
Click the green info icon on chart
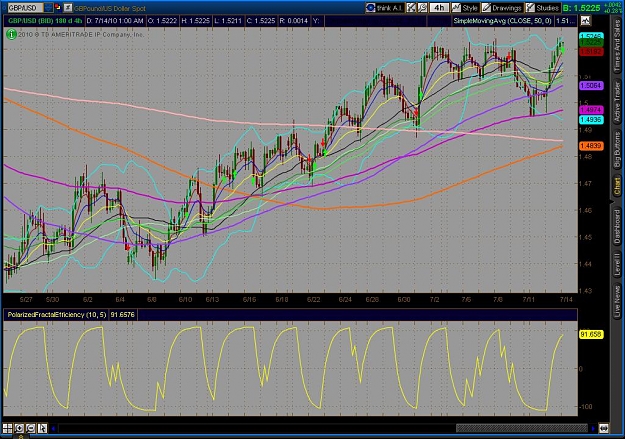click(x=11, y=34)
